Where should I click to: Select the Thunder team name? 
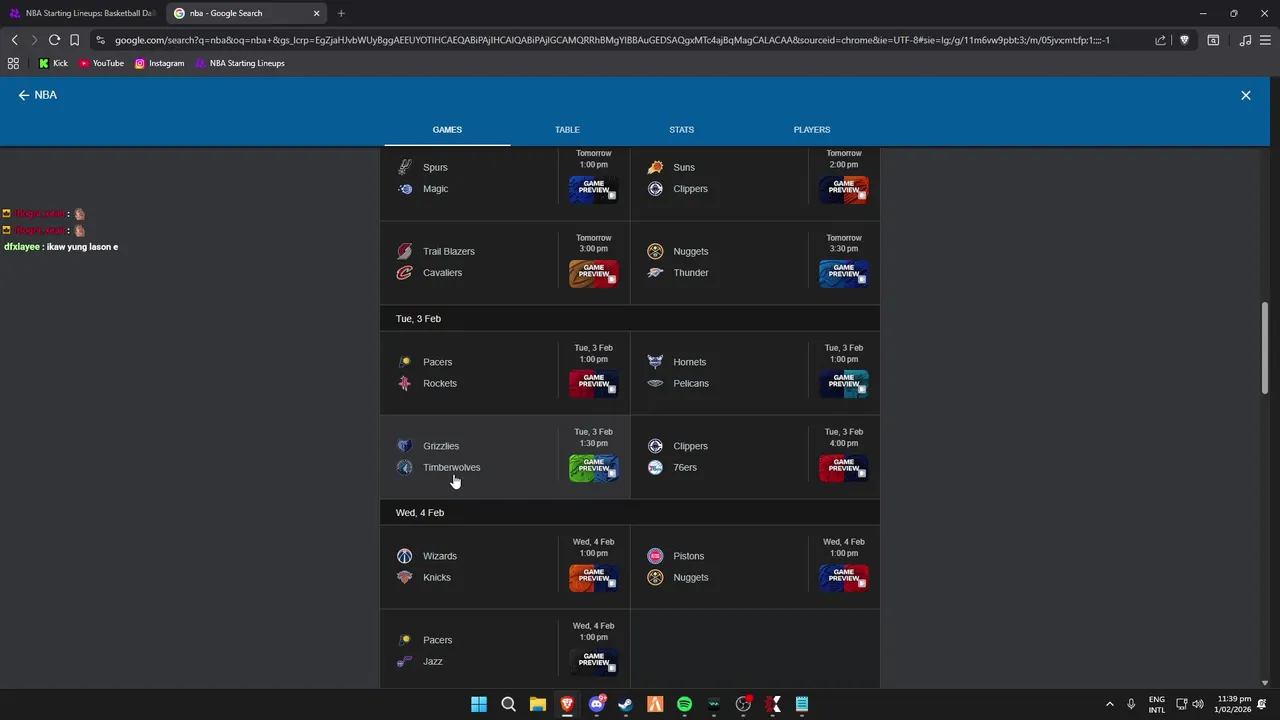click(691, 273)
